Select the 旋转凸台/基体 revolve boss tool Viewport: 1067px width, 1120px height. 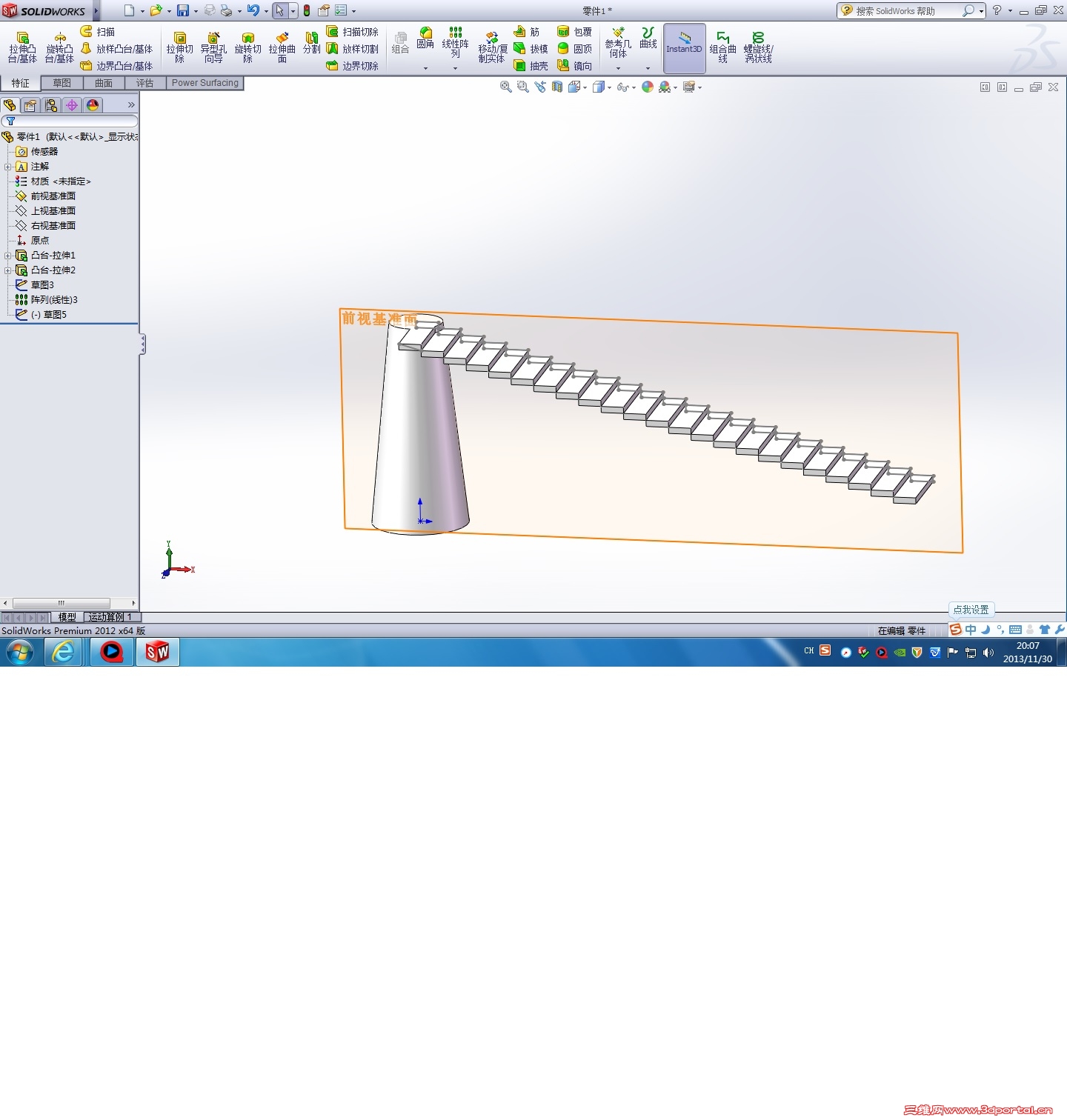[59, 47]
